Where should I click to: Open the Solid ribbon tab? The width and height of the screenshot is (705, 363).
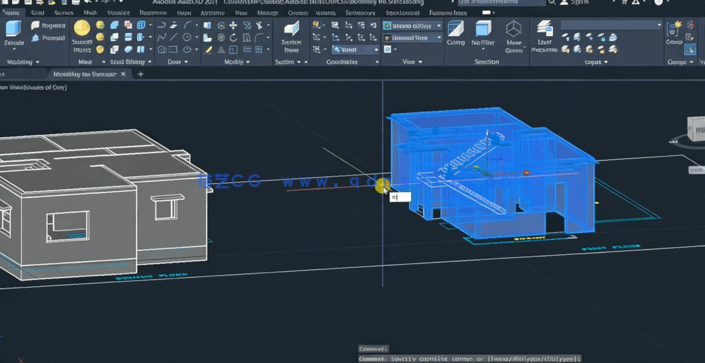37,13
